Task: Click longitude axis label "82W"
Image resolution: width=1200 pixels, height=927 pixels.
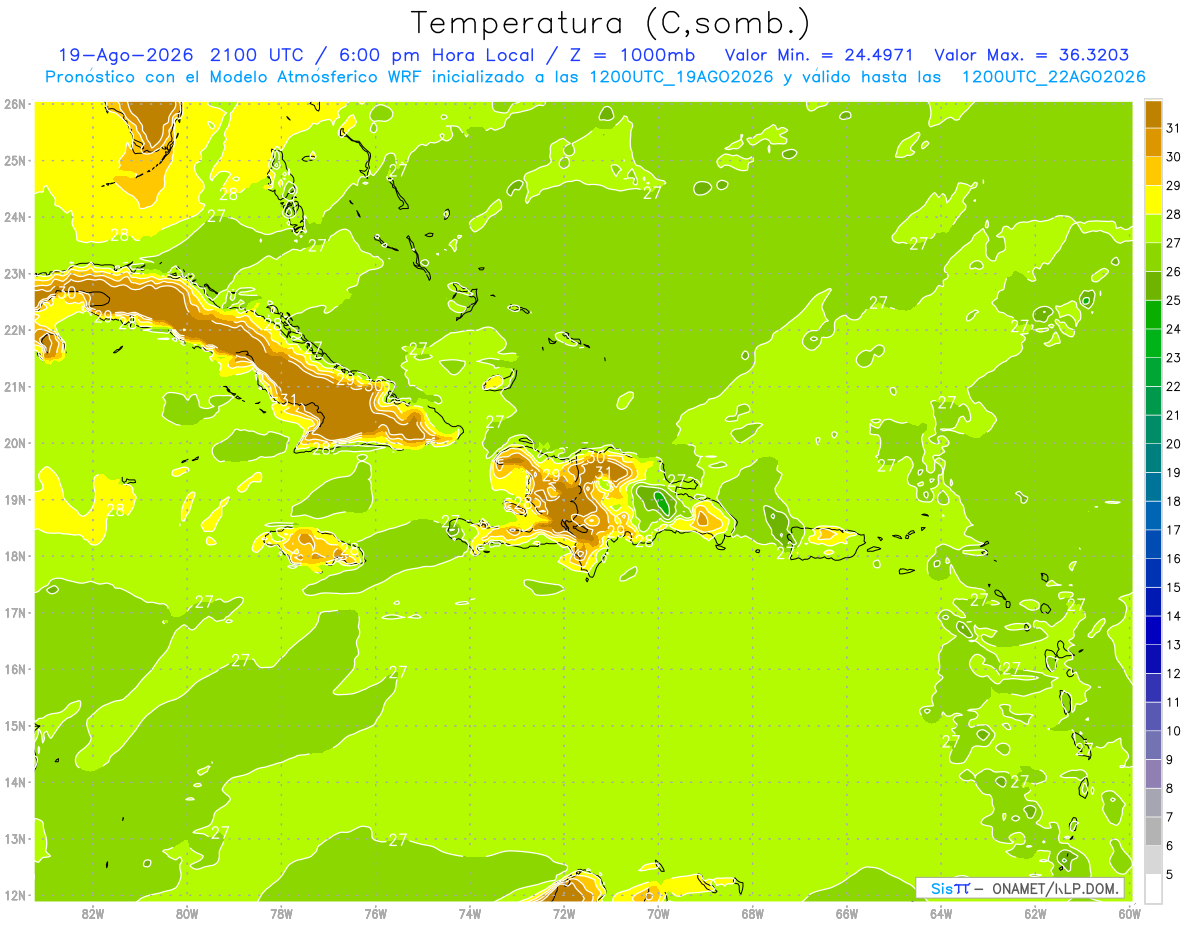Action: pyautogui.click(x=92, y=913)
